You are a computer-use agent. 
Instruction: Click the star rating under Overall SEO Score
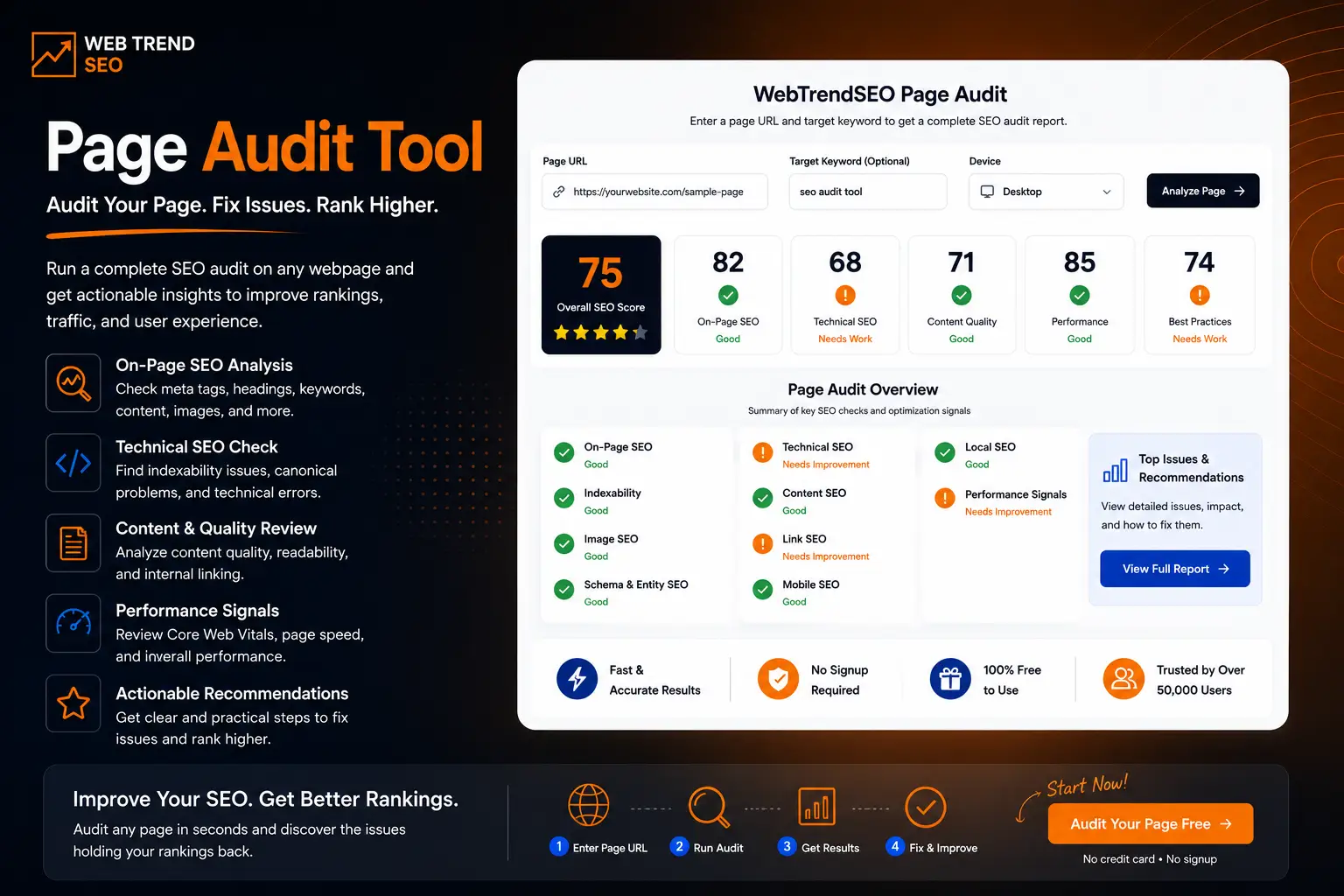point(600,332)
